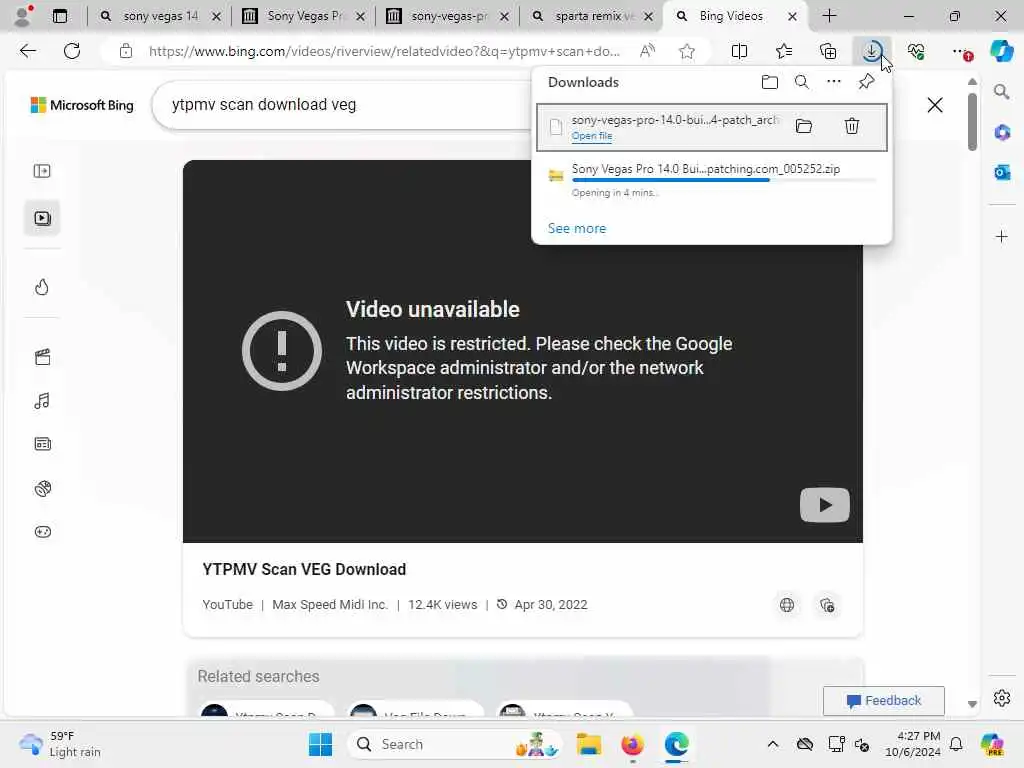Go to Microsoft Bing home logo
Screen dimensions: 1024x768
[x=82, y=105]
